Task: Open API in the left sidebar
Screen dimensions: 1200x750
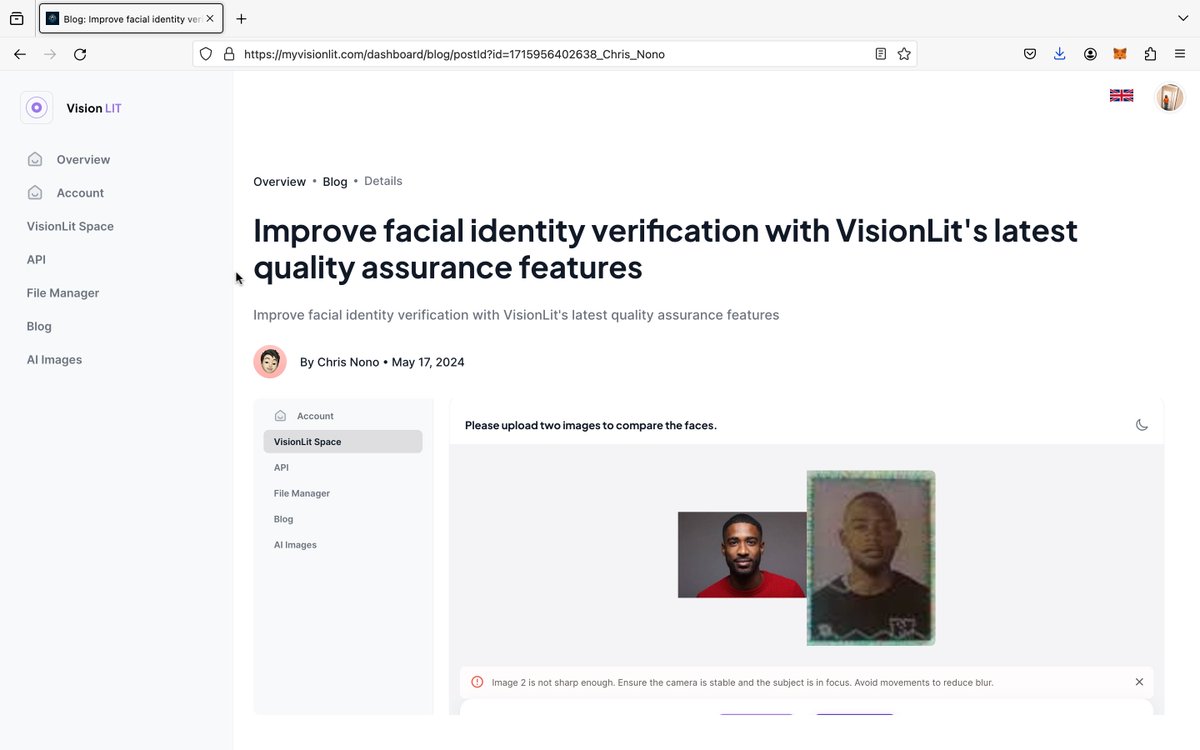Action: [x=36, y=259]
